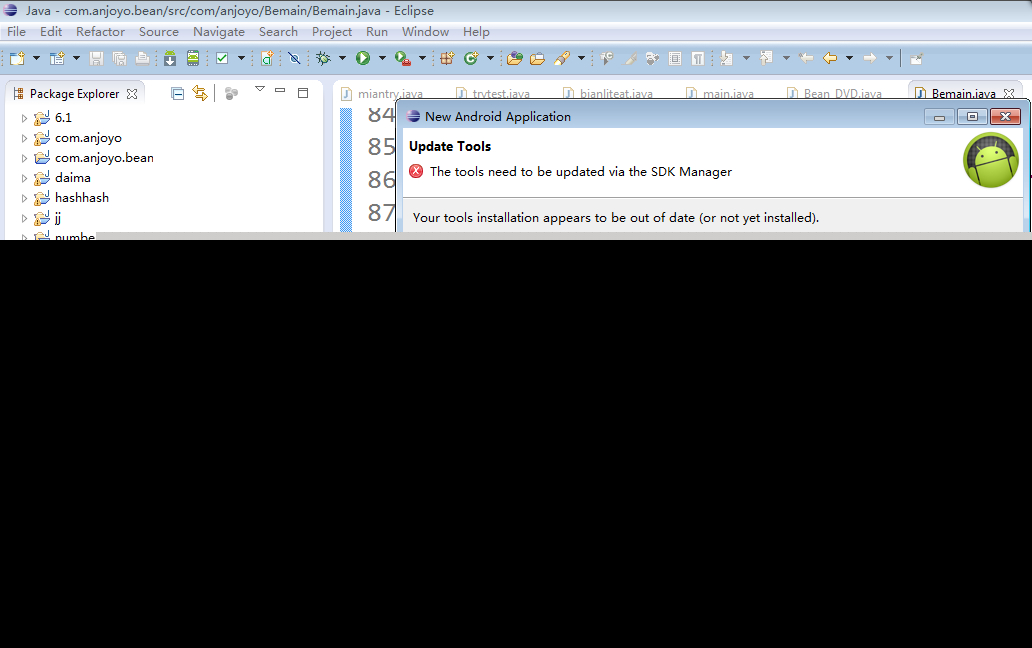Open the Search menu
This screenshot has width=1032, height=648.
coord(278,32)
